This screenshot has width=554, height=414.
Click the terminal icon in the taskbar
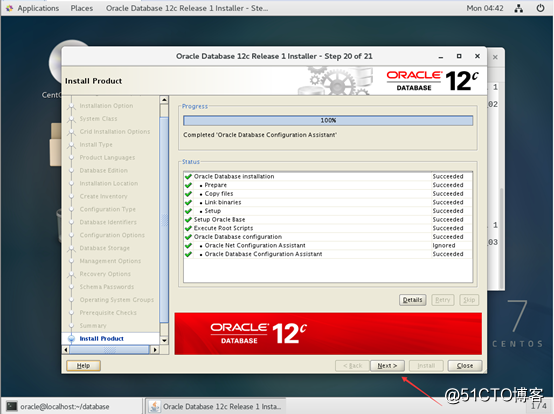(x=12, y=406)
